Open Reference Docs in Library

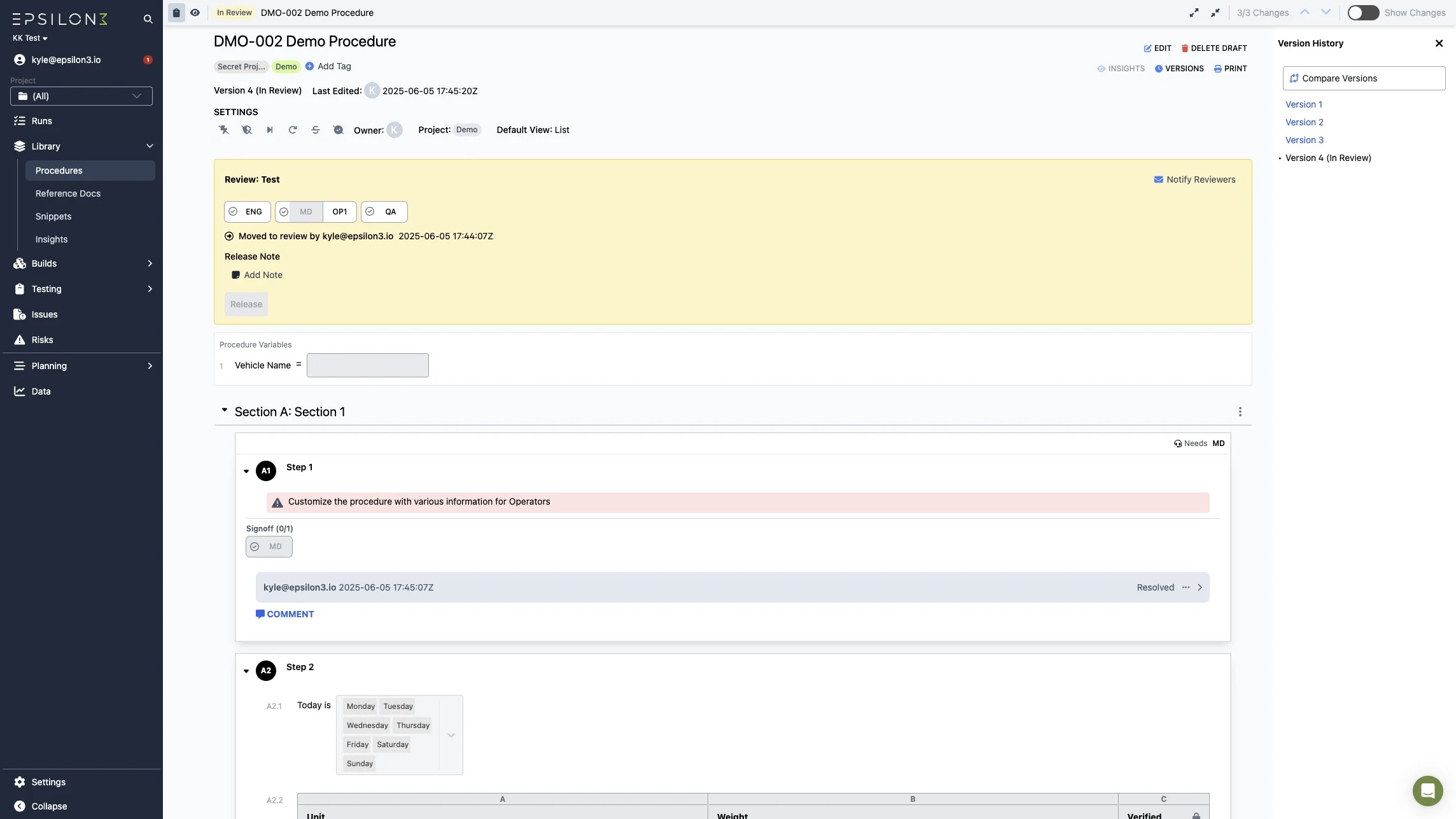click(x=68, y=193)
